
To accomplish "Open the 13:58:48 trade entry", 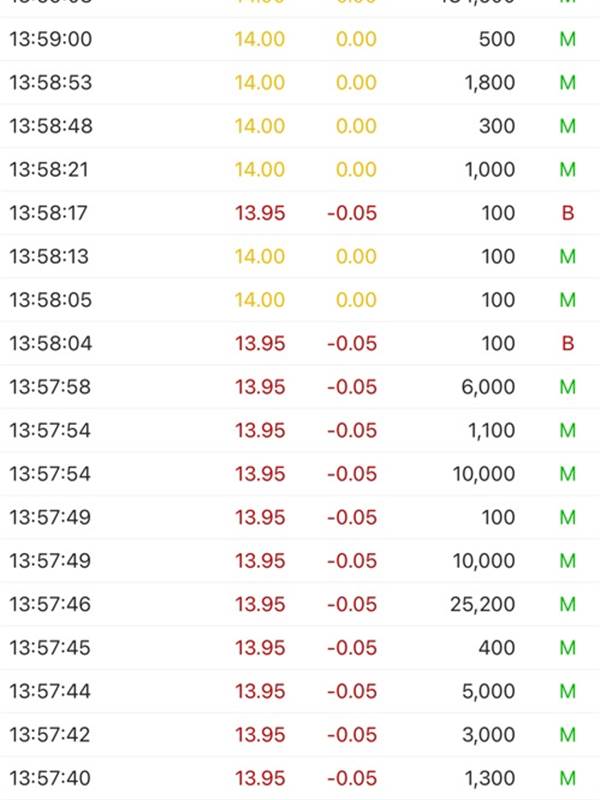I will point(300,126).
